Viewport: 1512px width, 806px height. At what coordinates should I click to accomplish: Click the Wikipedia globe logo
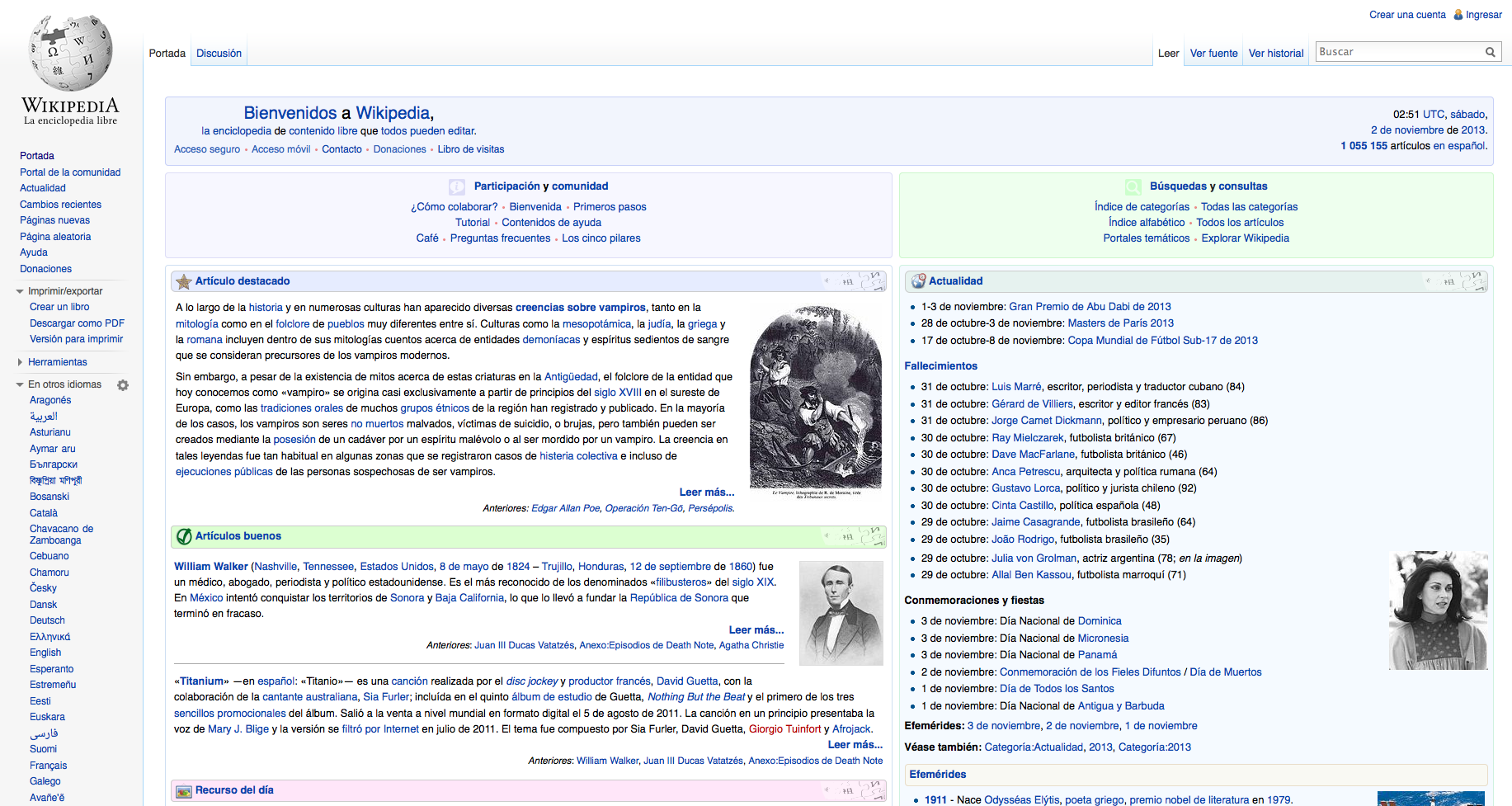(x=70, y=53)
